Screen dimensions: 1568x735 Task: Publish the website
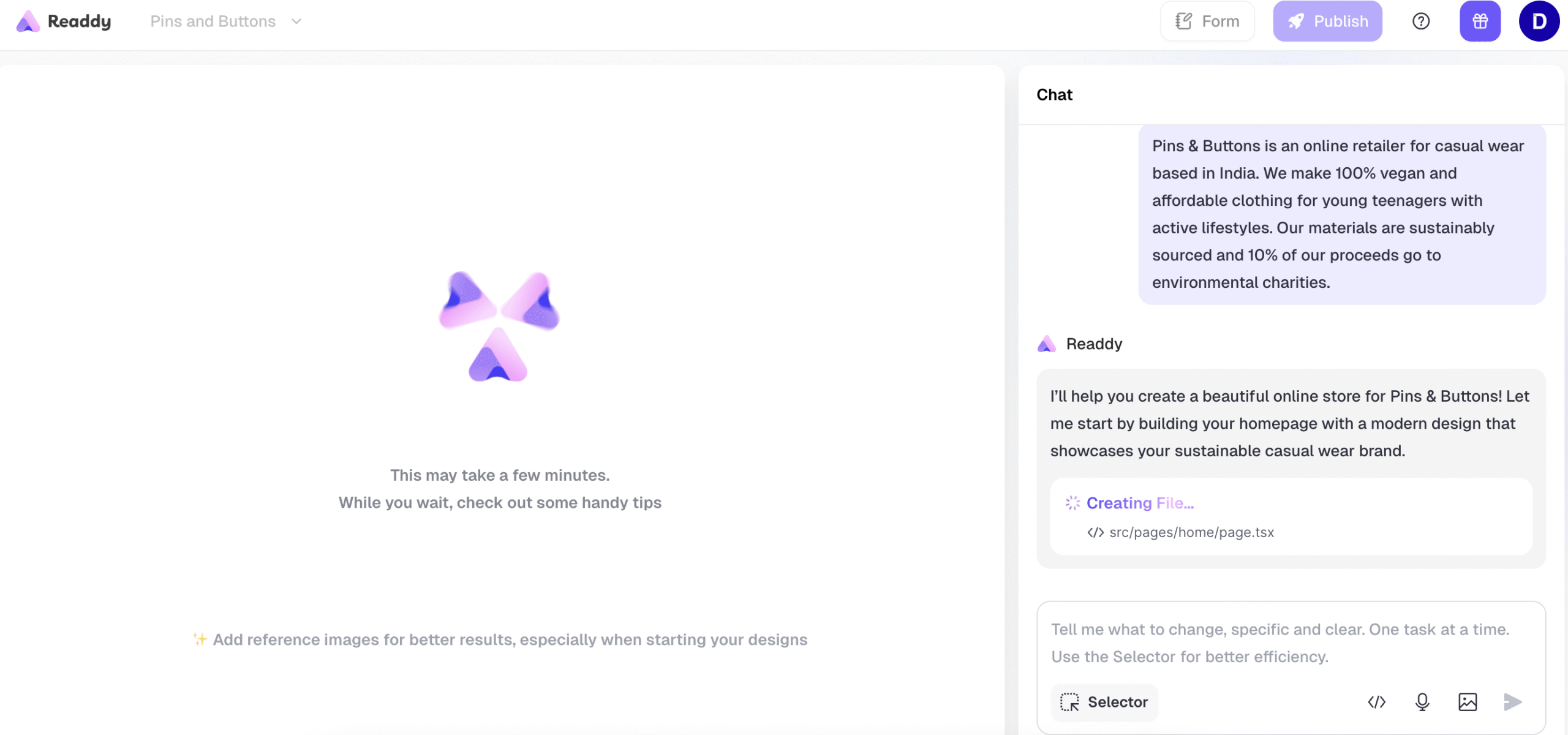[1327, 21]
